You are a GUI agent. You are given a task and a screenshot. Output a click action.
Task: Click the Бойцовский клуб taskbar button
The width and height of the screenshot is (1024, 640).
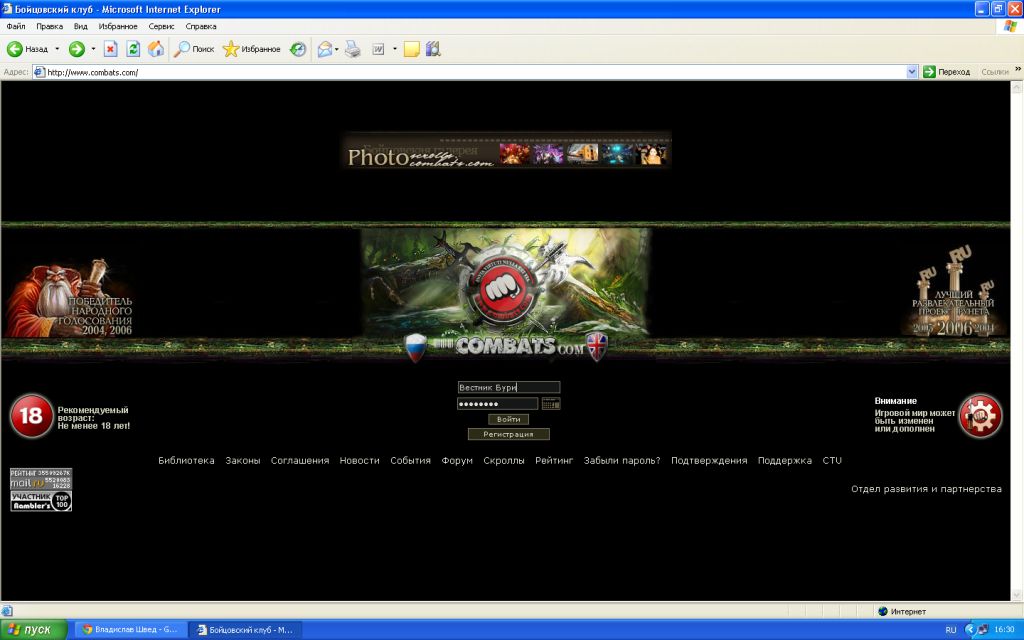pyautogui.click(x=246, y=630)
